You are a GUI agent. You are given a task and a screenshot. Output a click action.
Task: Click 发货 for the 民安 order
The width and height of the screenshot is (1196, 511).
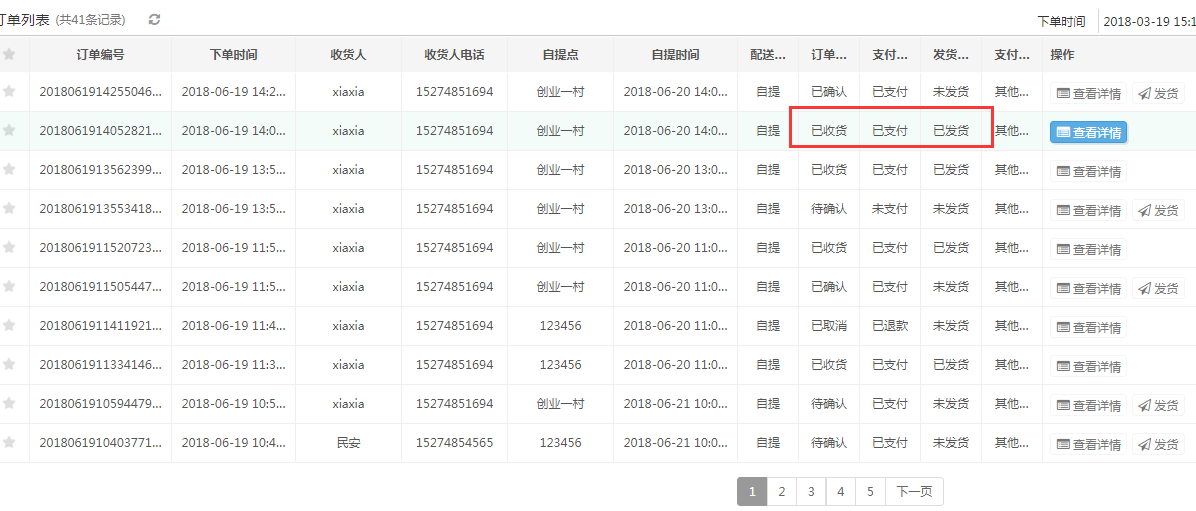(x=1158, y=444)
